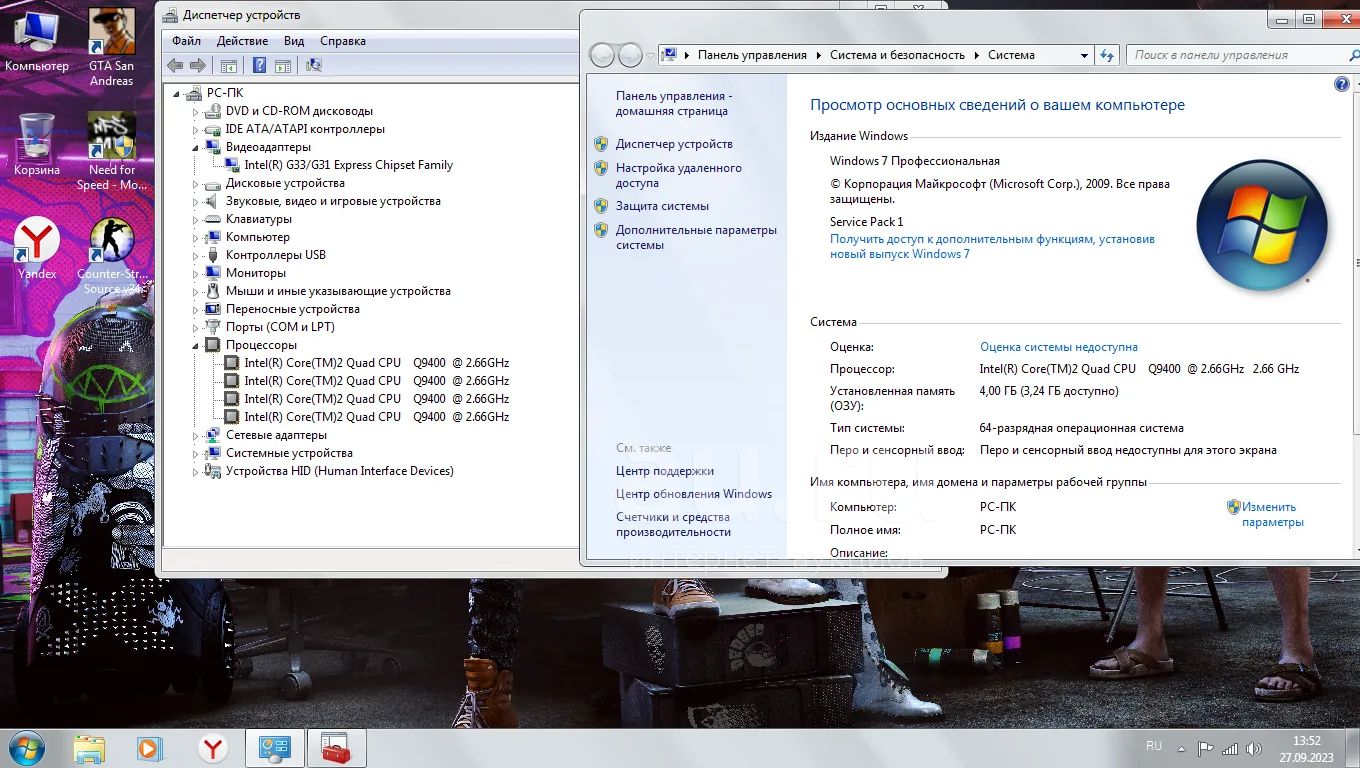
Task: Expand the Мониторы device category
Action: [196, 272]
